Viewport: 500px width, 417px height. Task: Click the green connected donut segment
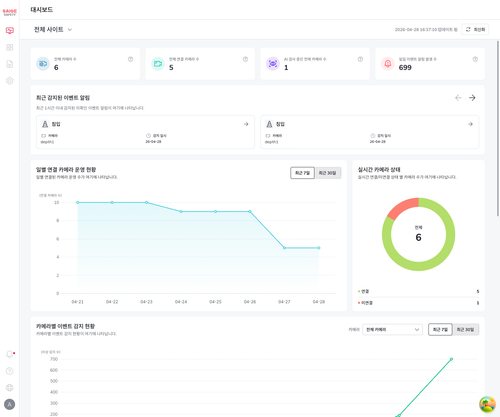coord(437,260)
